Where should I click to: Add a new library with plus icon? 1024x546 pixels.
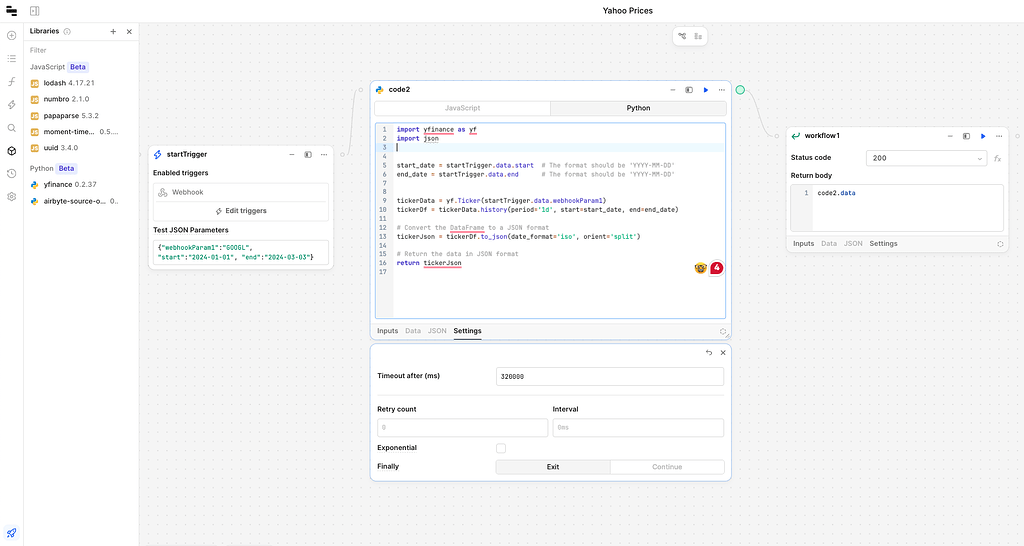[x=113, y=31]
